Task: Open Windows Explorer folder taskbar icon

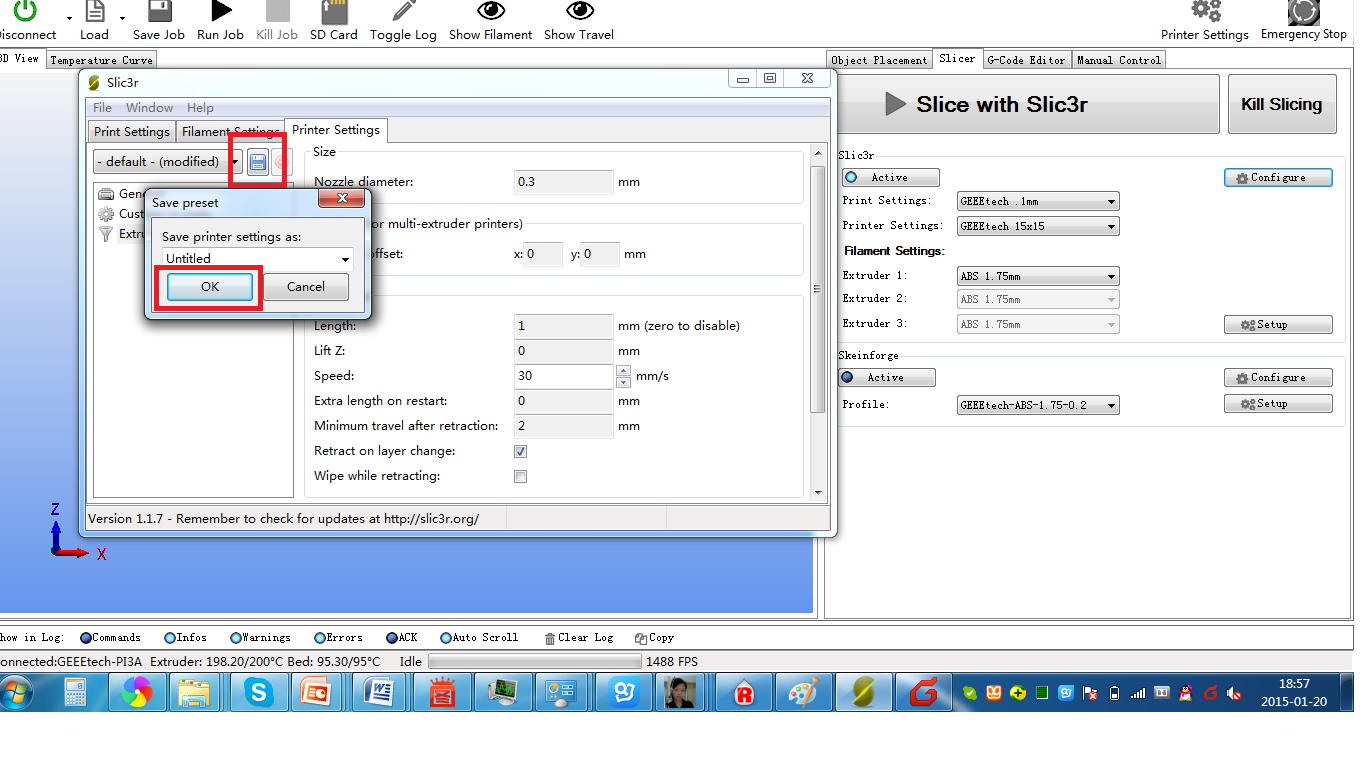Action: 193,692
